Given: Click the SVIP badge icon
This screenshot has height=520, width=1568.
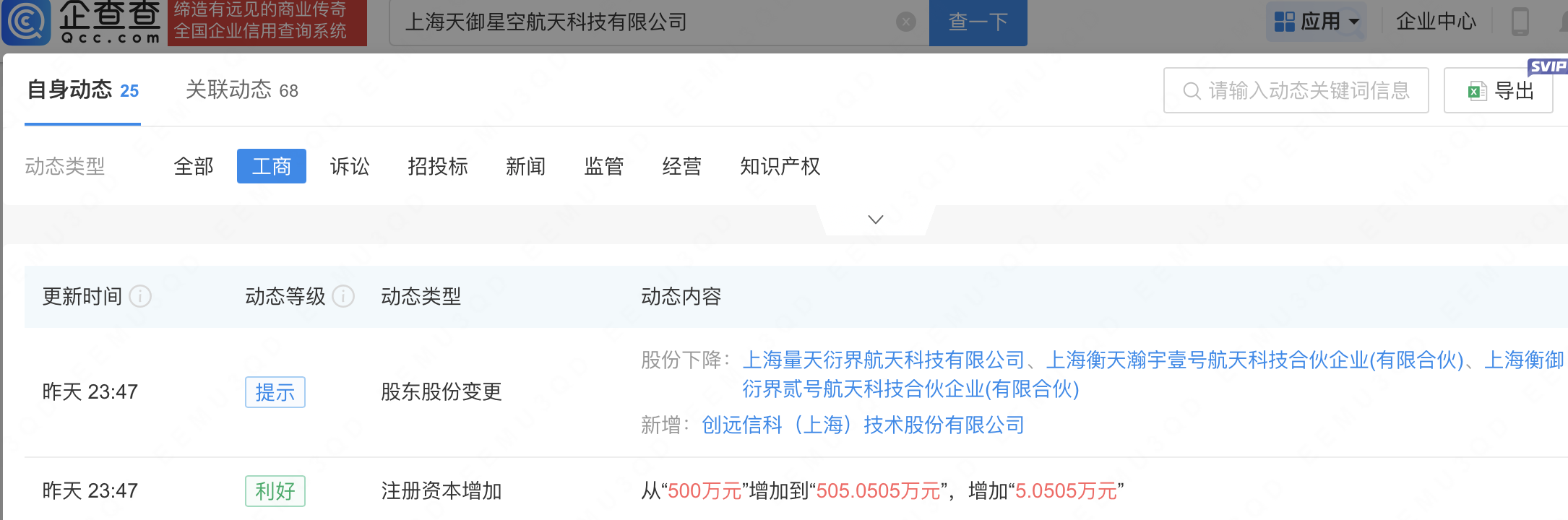Looking at the screenshot, I should click(1547, 66).
